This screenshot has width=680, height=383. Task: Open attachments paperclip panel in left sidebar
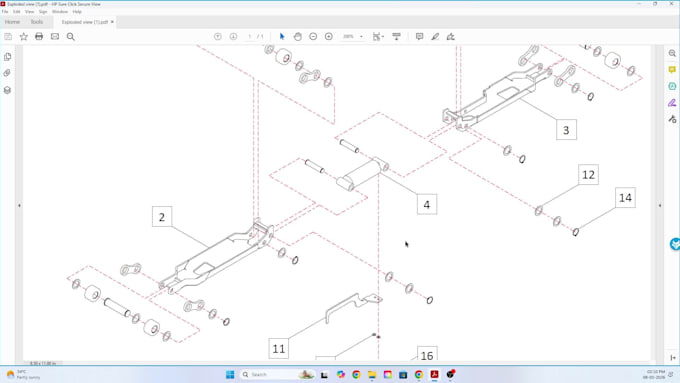coord(7,73)
